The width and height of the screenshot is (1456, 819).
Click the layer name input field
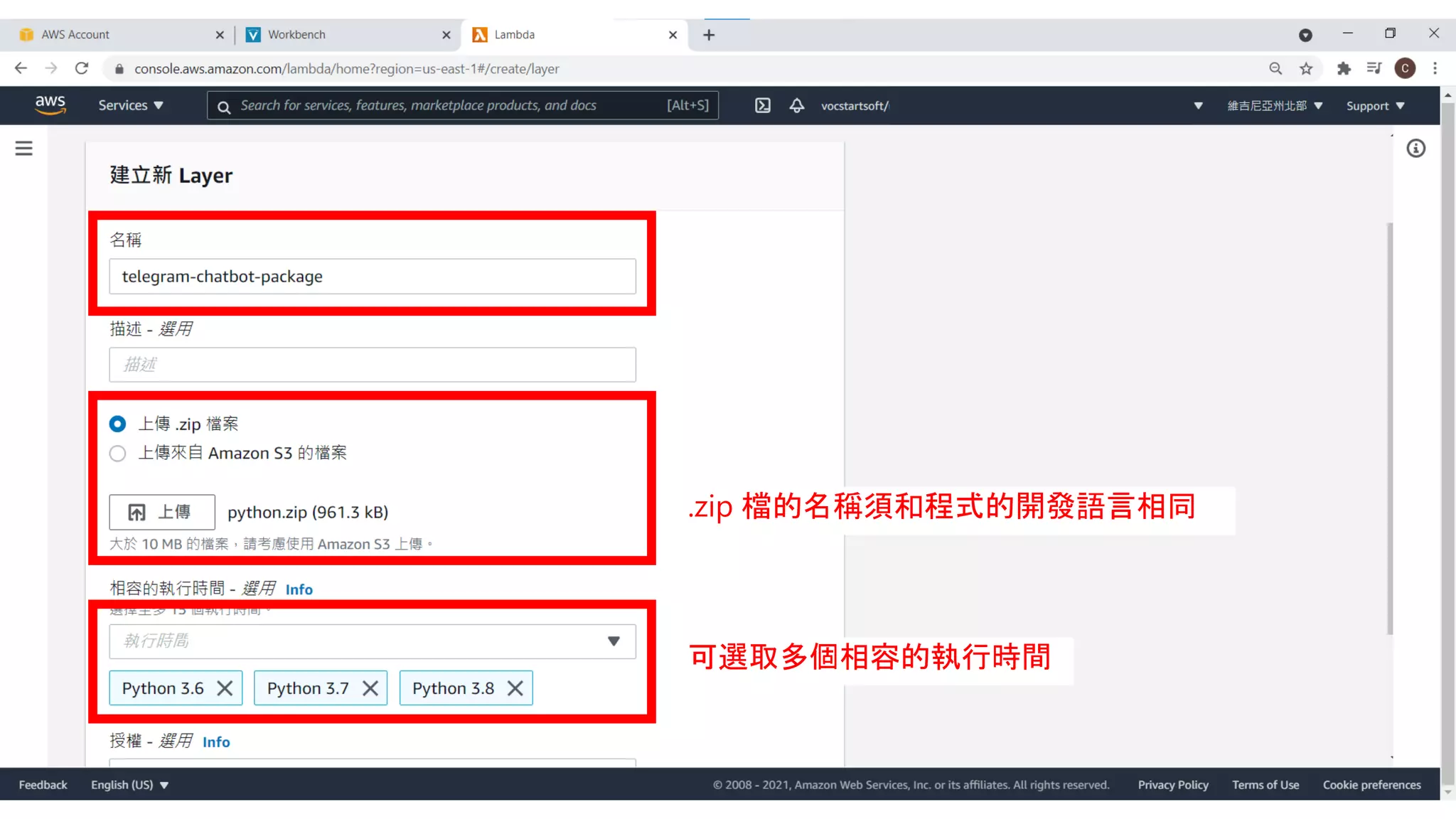[373, 277]
